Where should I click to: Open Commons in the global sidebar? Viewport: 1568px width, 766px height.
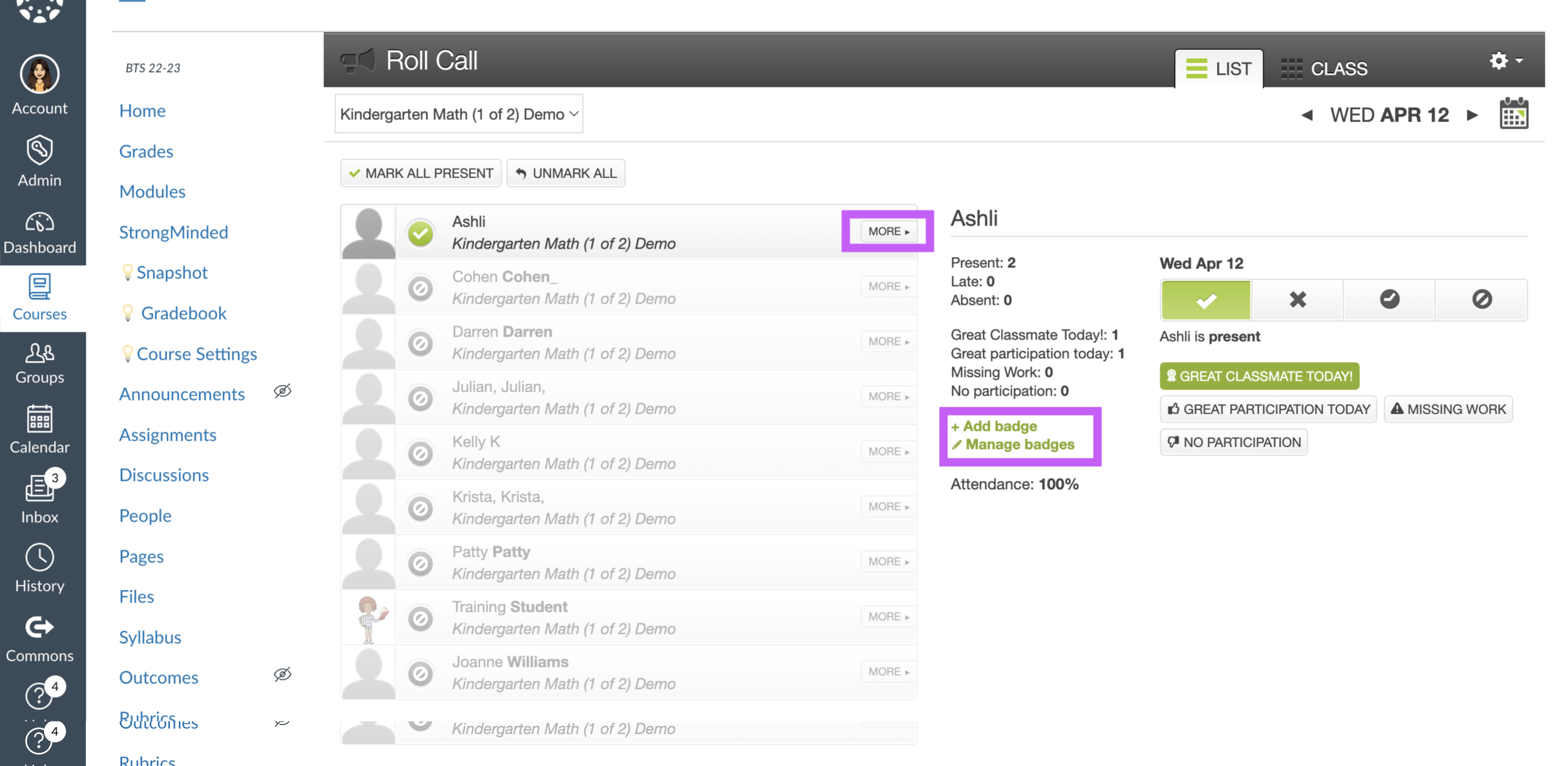pos(40,639)
